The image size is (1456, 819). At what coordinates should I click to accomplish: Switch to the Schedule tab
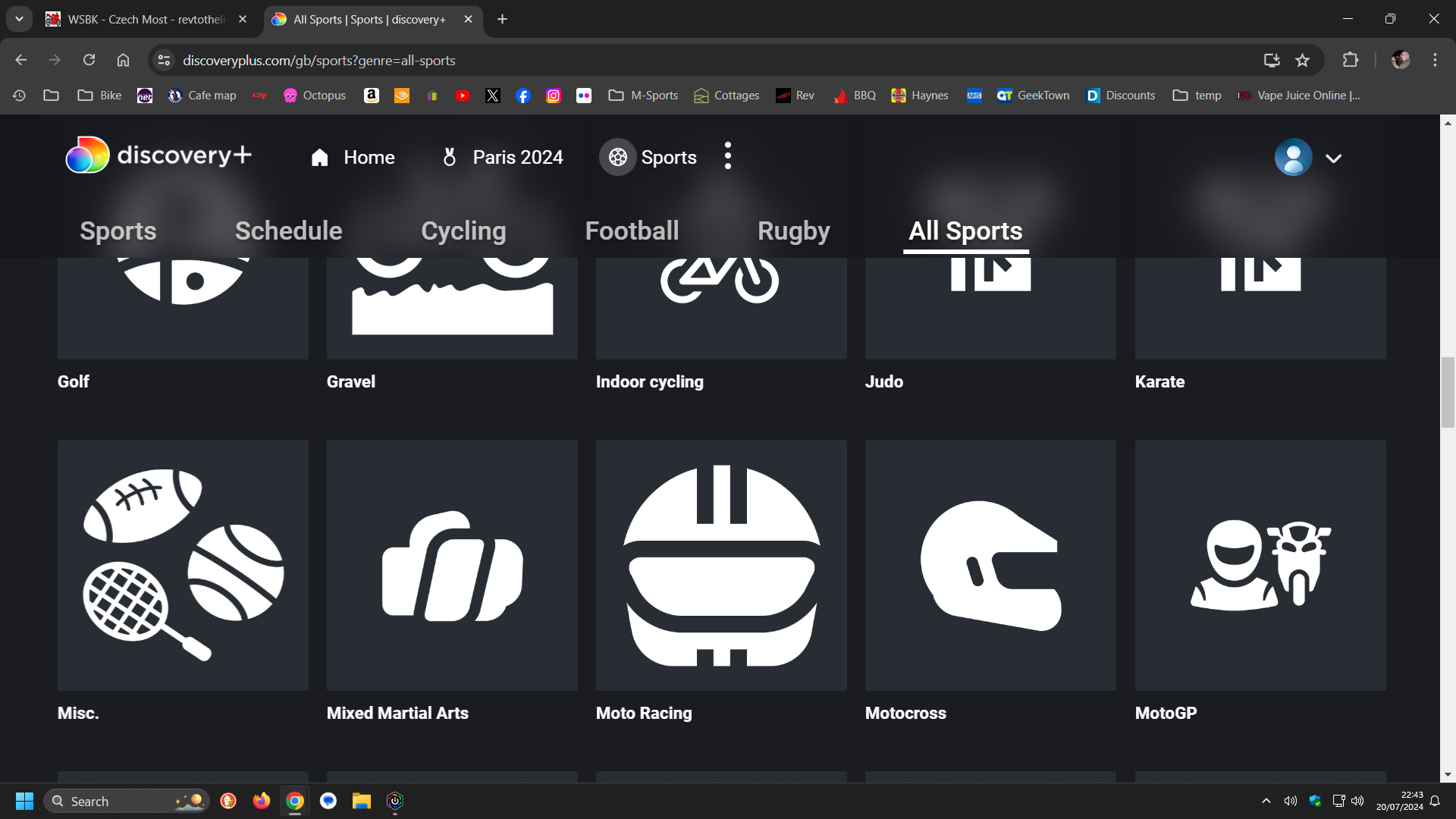[288, 231]
